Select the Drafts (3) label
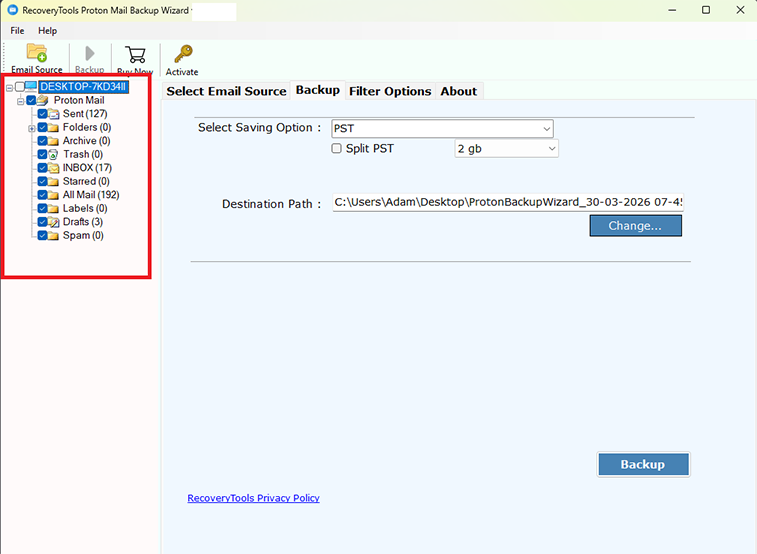Image resolution: width=757 pixels, height=554 pixels. tap(83, 222)
